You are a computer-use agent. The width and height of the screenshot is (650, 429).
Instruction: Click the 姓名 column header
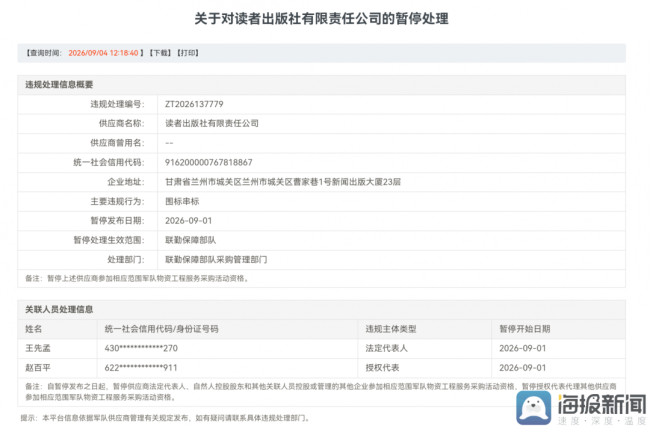point(34,329)
